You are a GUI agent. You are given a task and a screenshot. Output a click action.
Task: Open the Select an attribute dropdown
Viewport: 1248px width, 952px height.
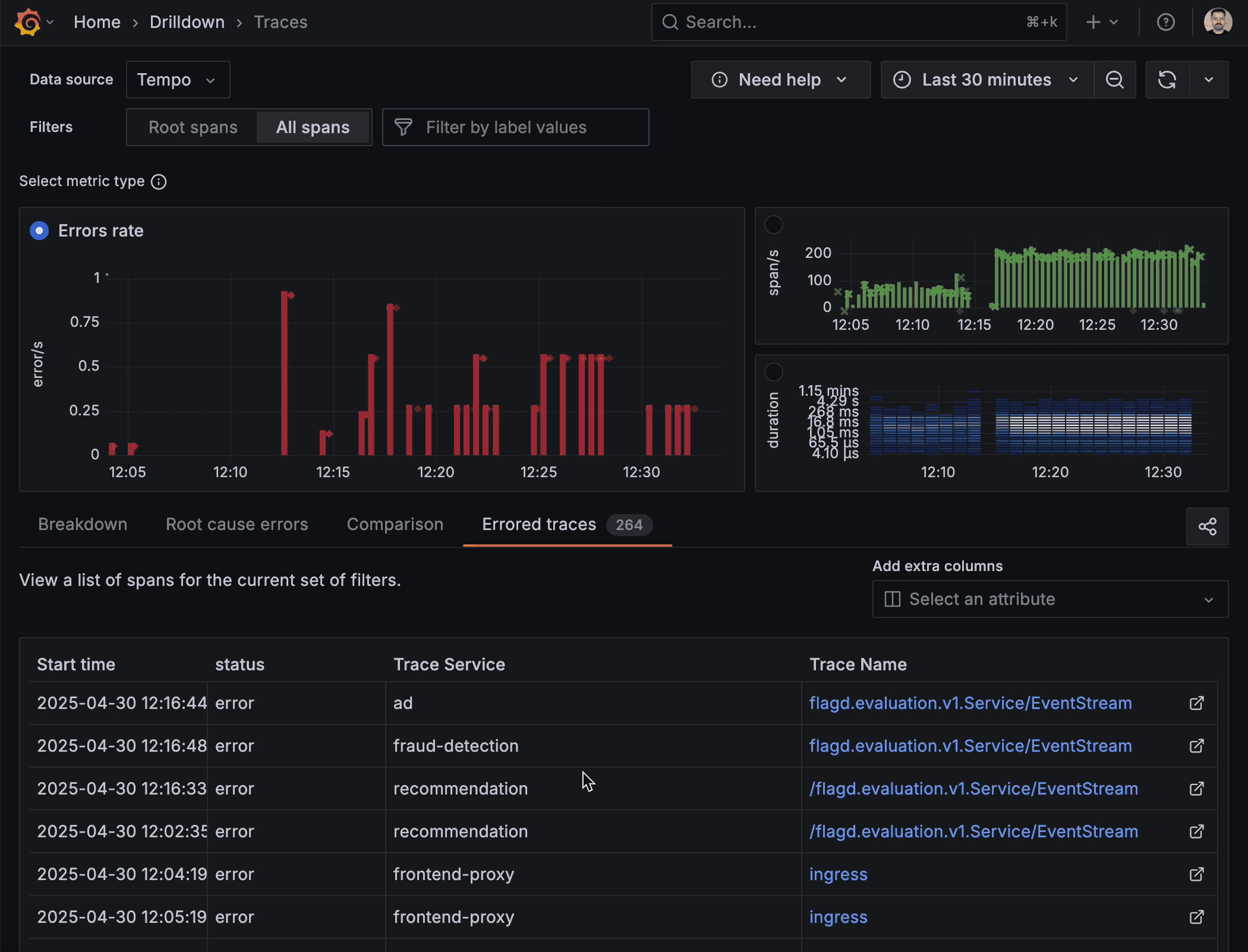tap(1050, 599)
